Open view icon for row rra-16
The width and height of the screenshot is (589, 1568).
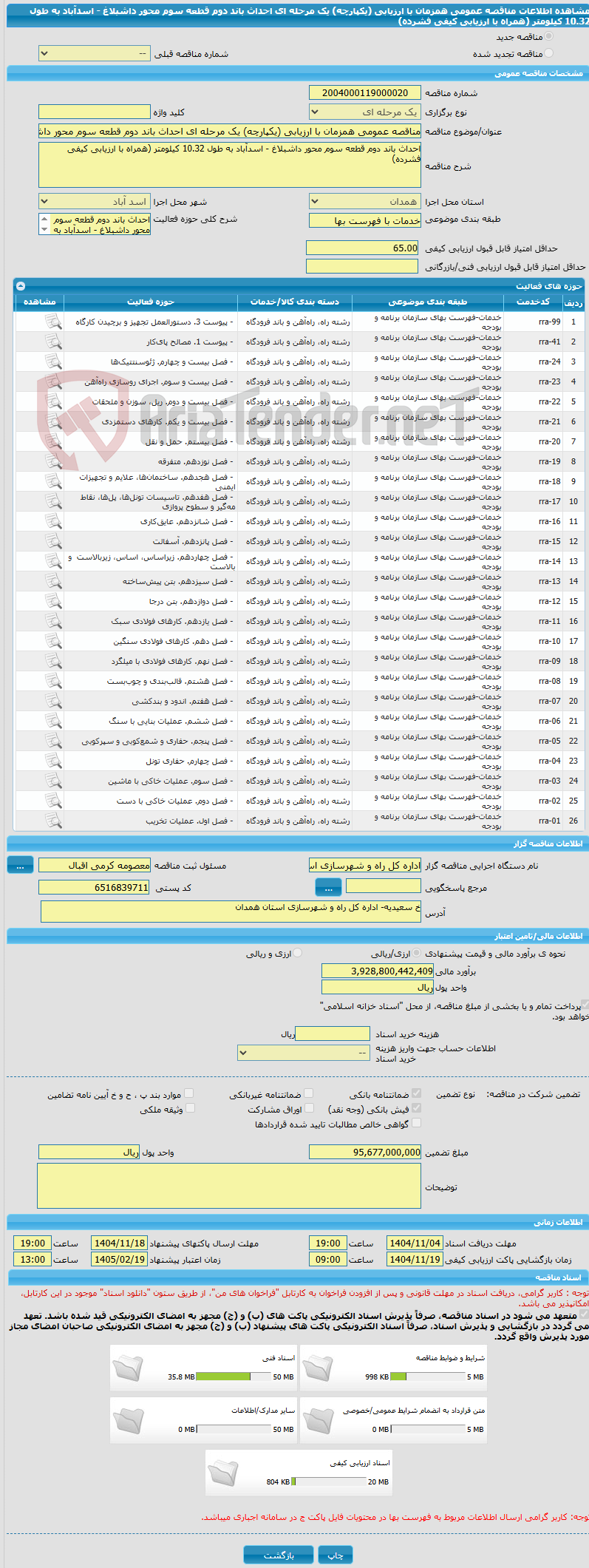pos(53,521)
